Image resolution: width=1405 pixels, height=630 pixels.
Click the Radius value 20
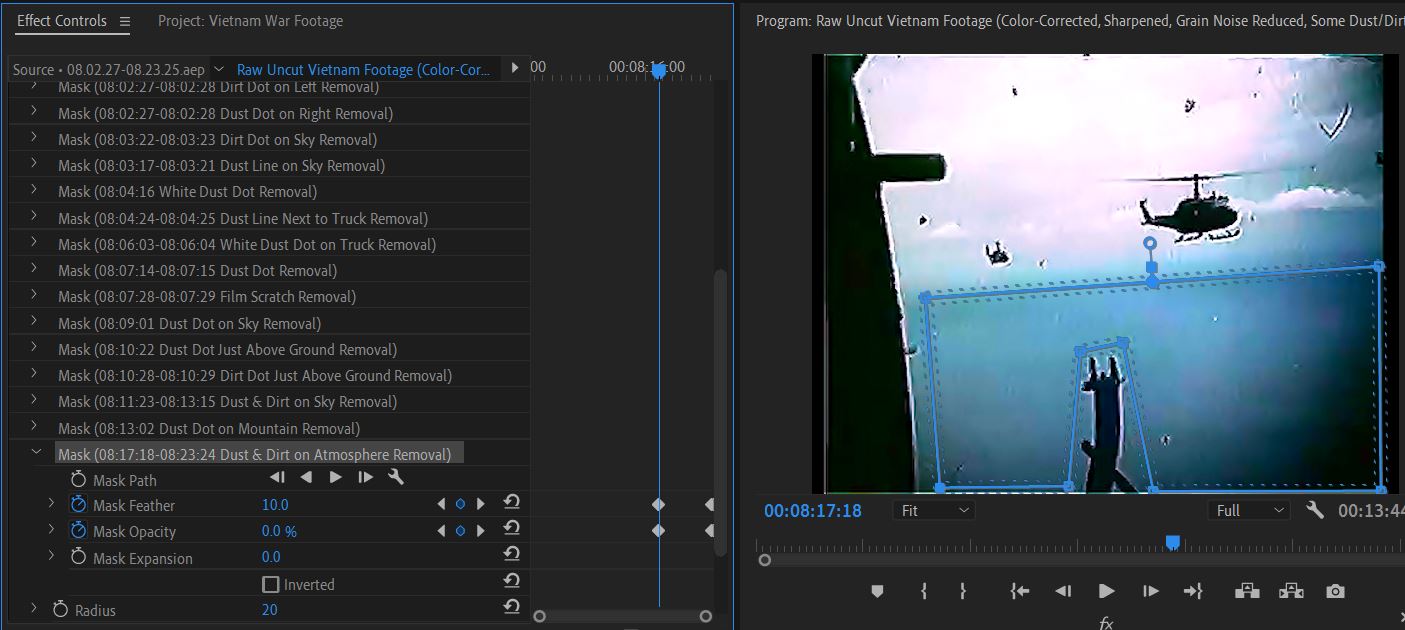point(269,609)
